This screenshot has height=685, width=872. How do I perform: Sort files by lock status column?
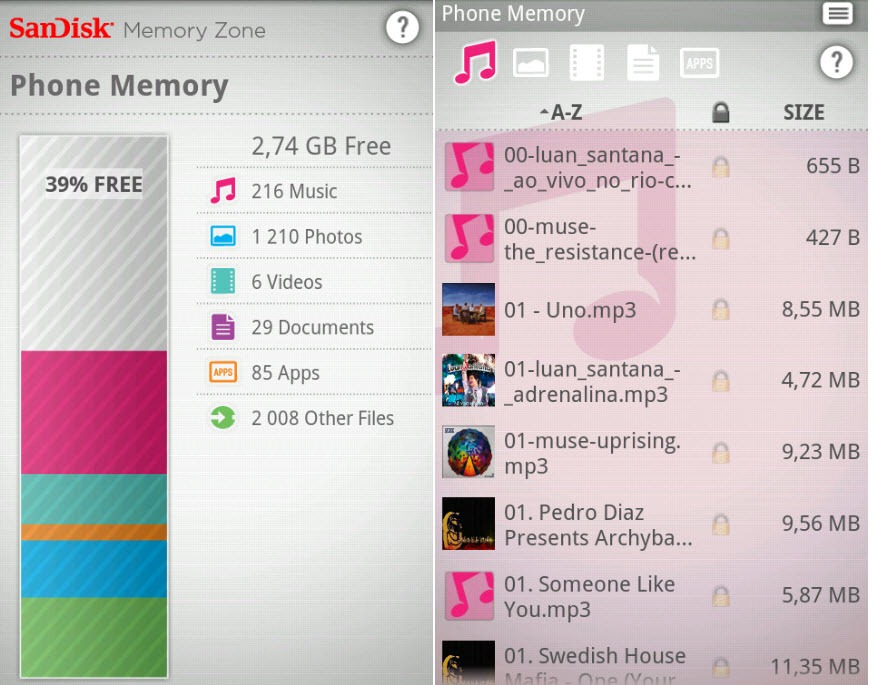[720, 113]
